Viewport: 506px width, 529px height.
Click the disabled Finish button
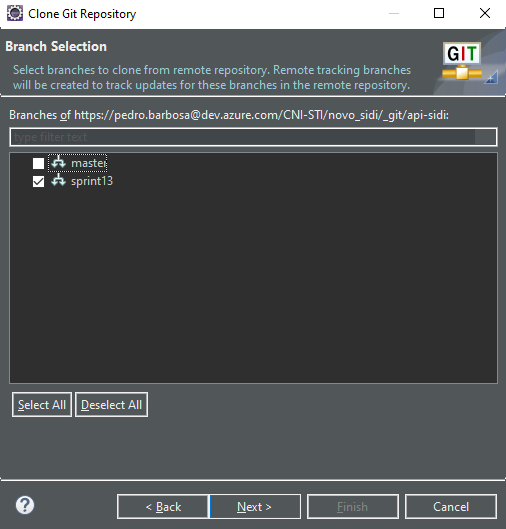(353, 506)
